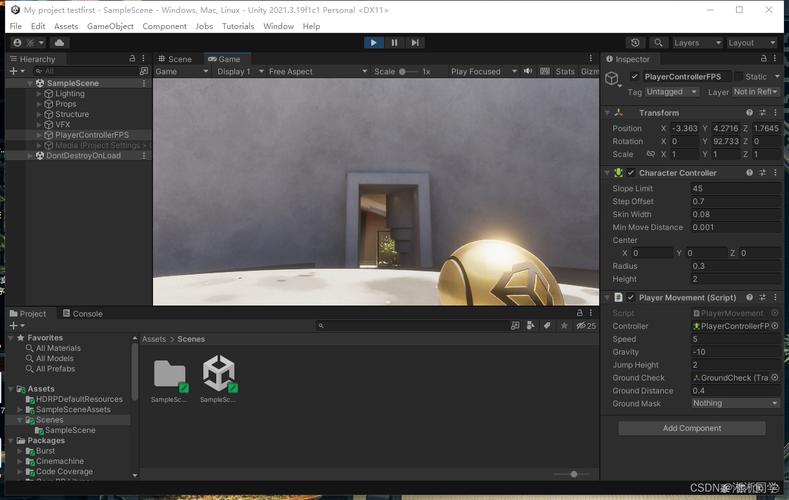Open the Transform presets icon
The image size is (789, 500).
[762, 113]
